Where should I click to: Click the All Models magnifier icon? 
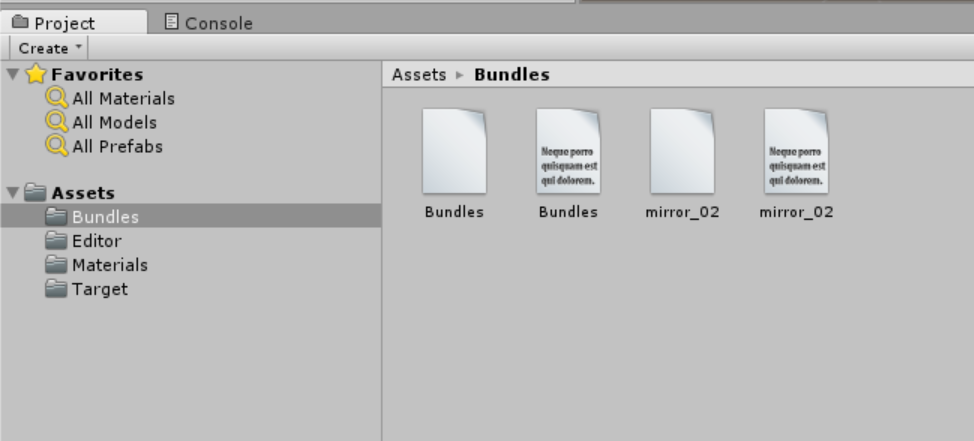pyautogui.click(x=57, y=122)
